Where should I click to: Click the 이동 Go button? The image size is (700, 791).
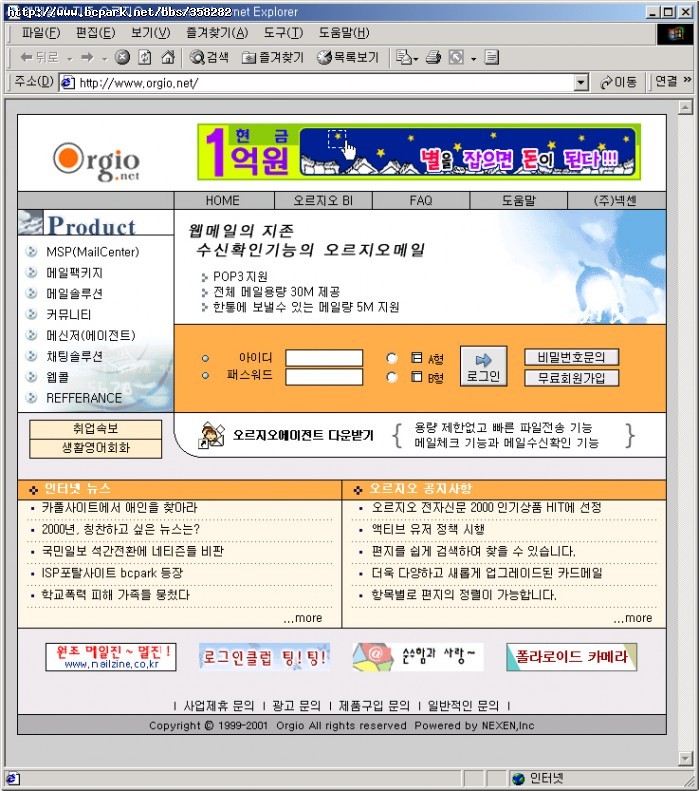619,82
